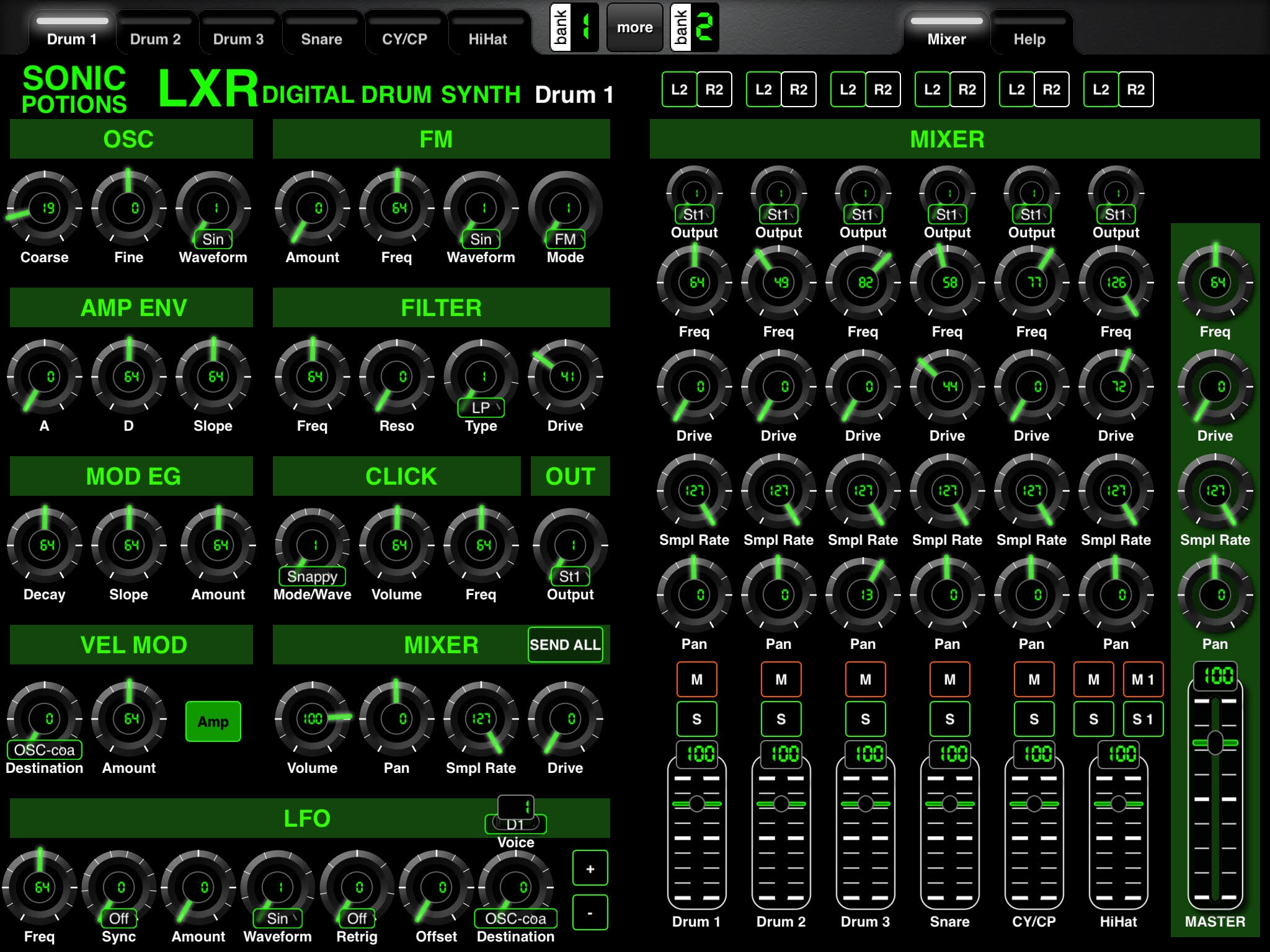Click the Drum 2 channel Freq knob showing 49

click(779, 283)
